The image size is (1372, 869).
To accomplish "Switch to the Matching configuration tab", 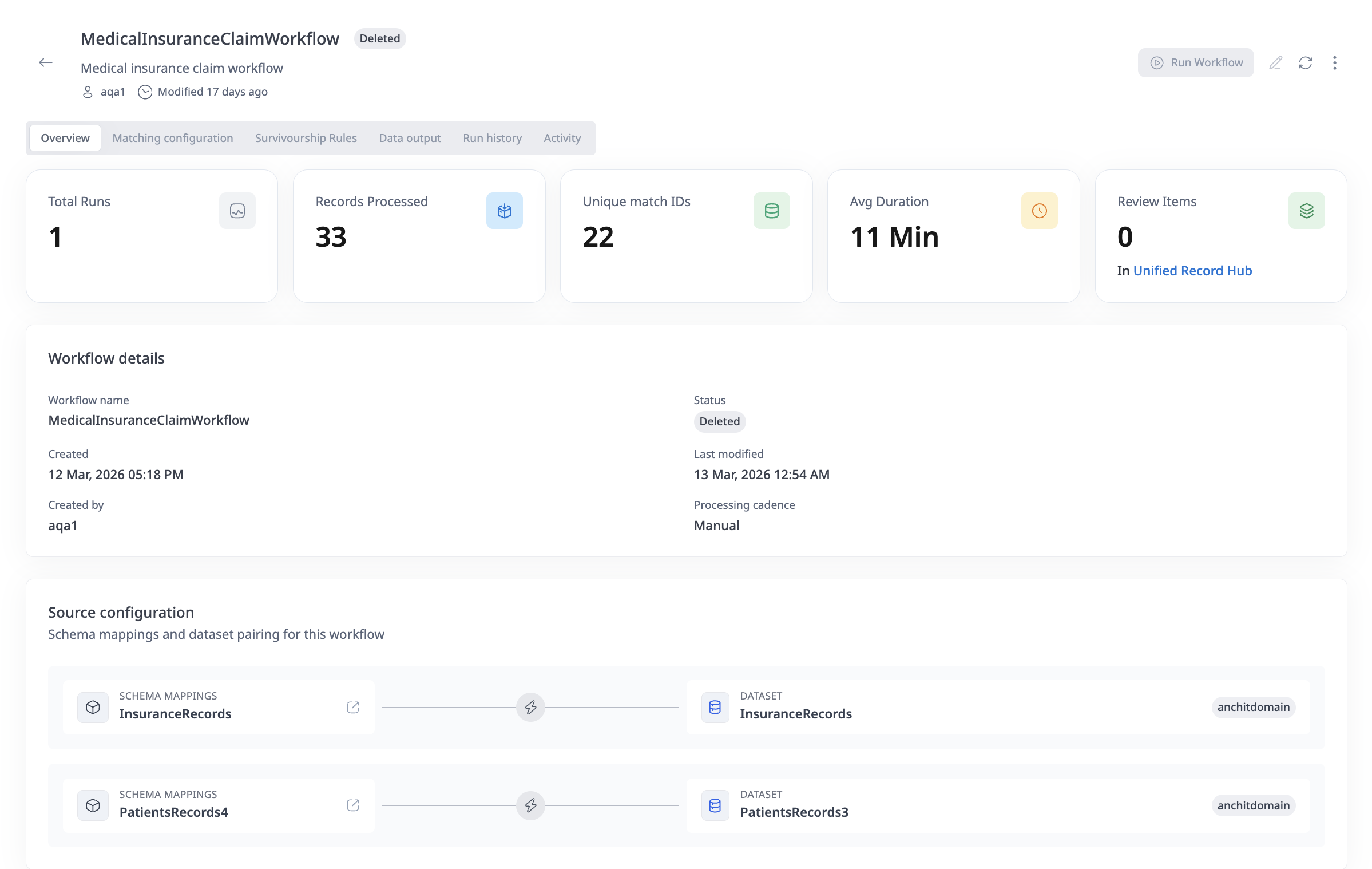I will (x=173, y=138).
